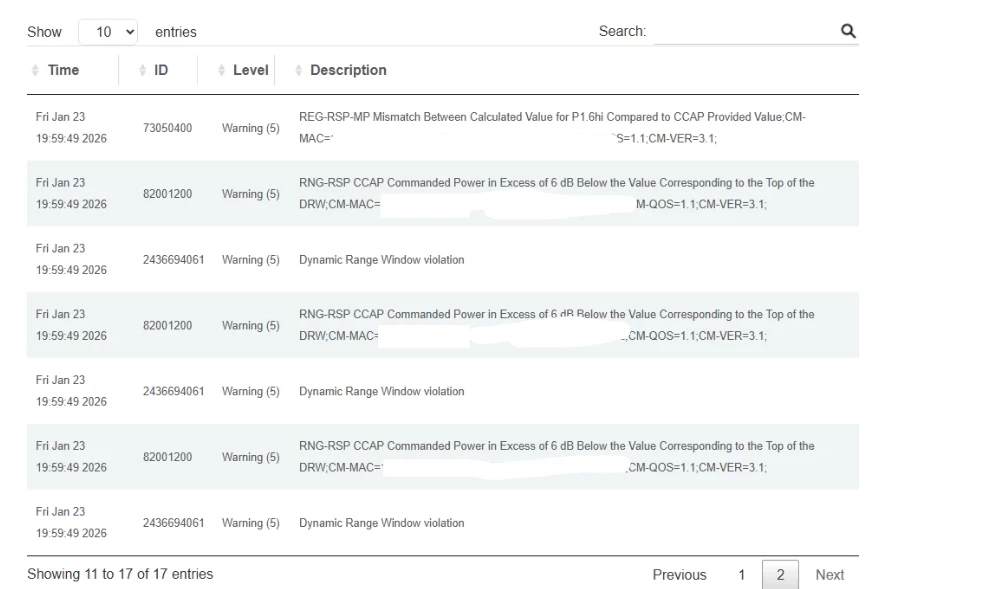Select the last Dynamic Range Window violation entry
This screenshot has width=988, height=589.
coord(381,523)
